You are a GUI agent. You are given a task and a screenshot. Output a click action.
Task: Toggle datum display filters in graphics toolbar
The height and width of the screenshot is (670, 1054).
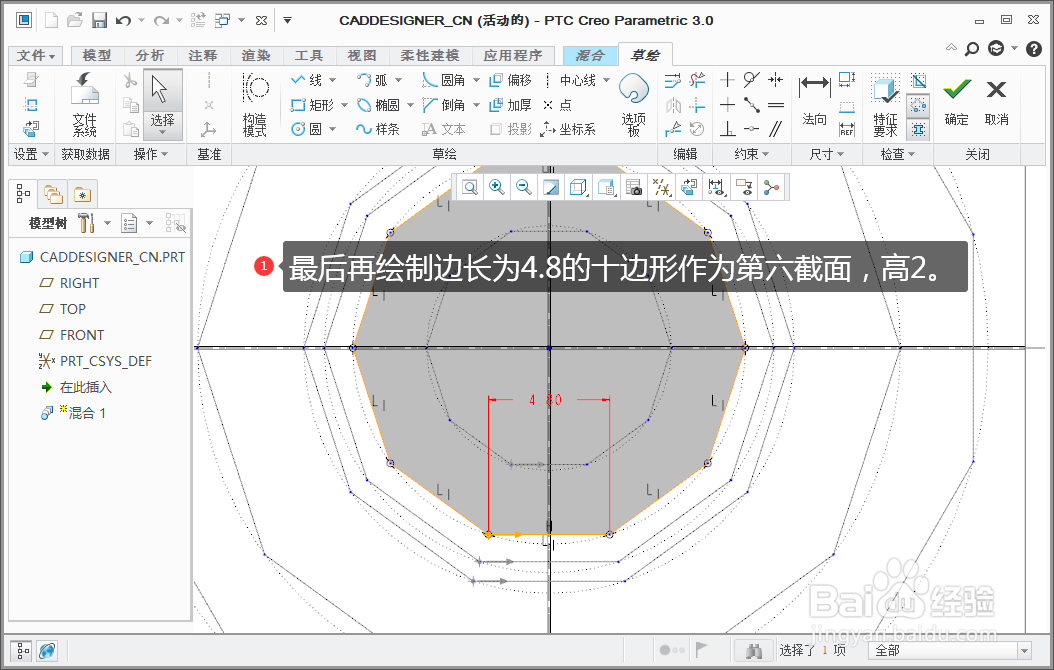pyautogui.click(x=662, y=187)
